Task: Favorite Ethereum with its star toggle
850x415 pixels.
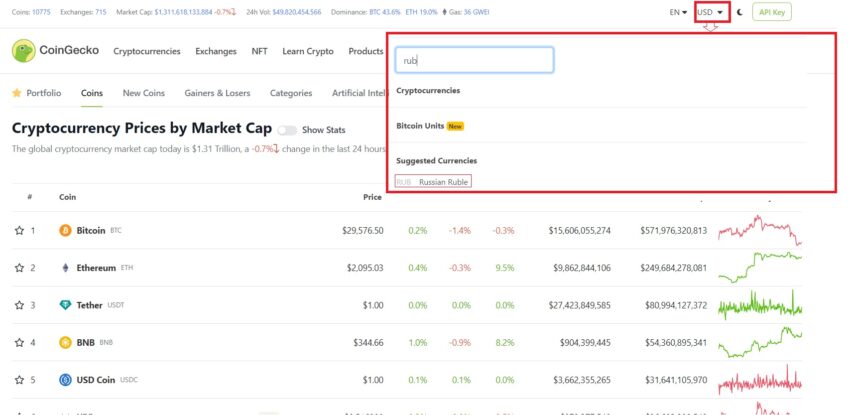Action: coord(19,268)
